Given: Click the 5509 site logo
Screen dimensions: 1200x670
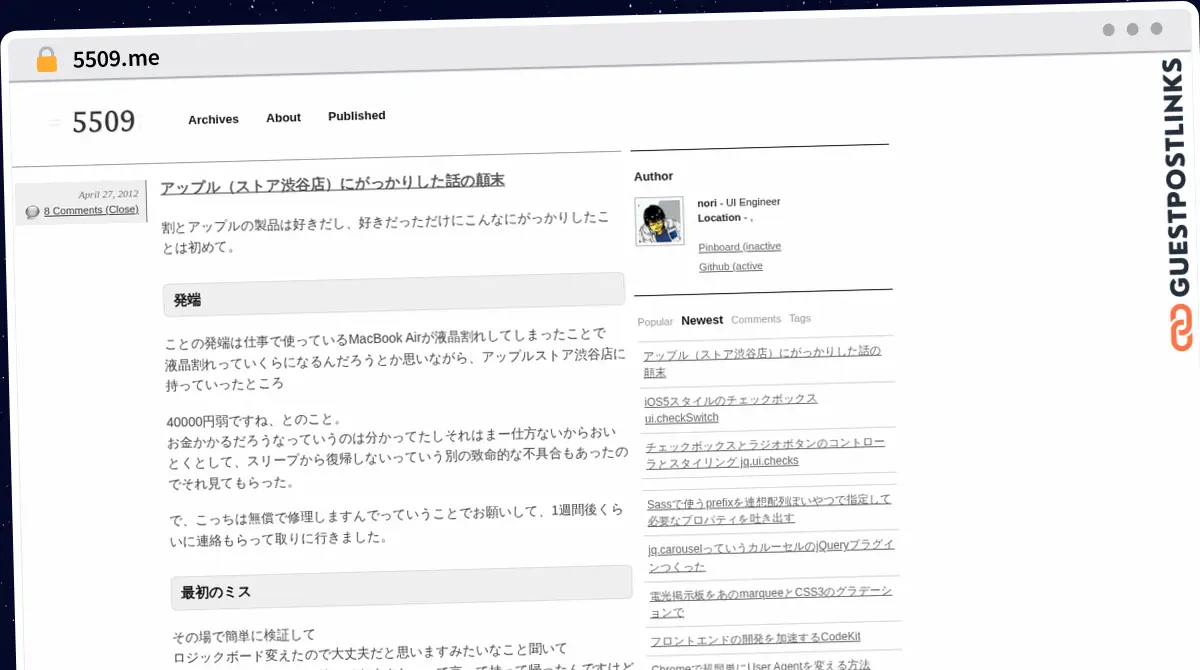Looking at the screenshot, I should (104, 122).
